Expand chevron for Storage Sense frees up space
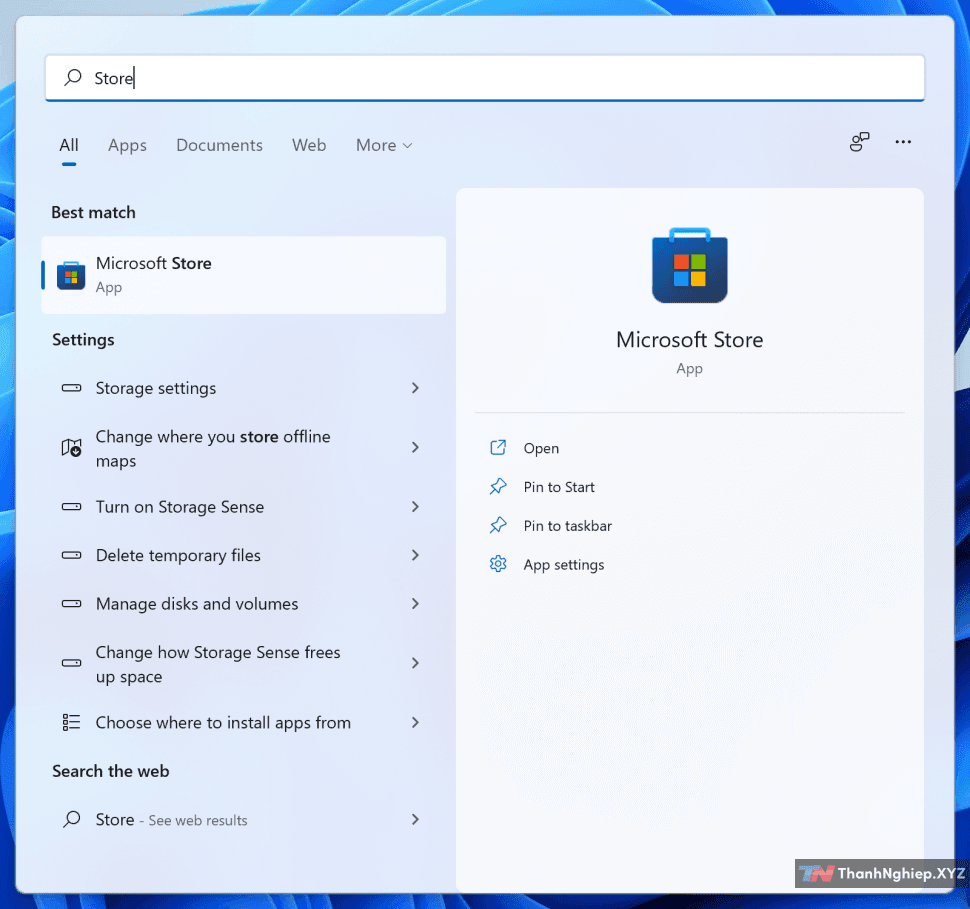The width and height of the screenshot is (970, 909). coord(415,663)
